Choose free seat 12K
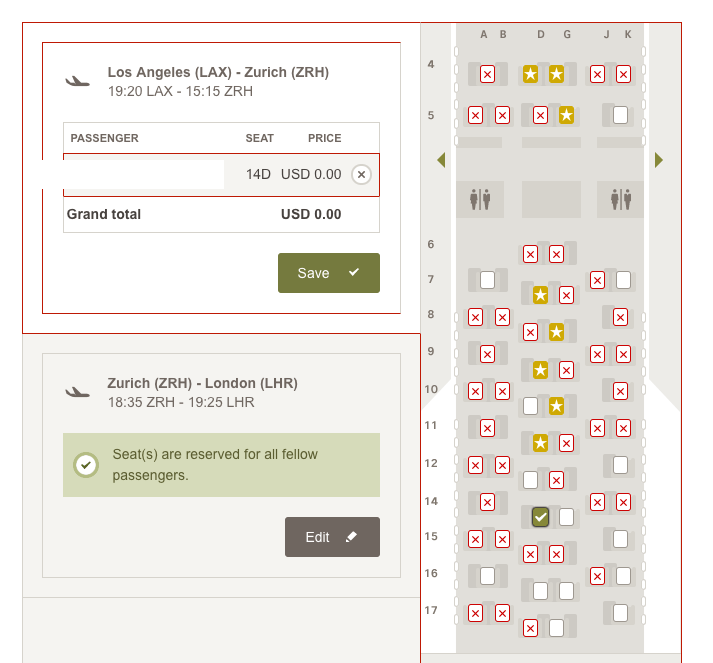This screenshot has height=663, width=713. pos(620,465)
